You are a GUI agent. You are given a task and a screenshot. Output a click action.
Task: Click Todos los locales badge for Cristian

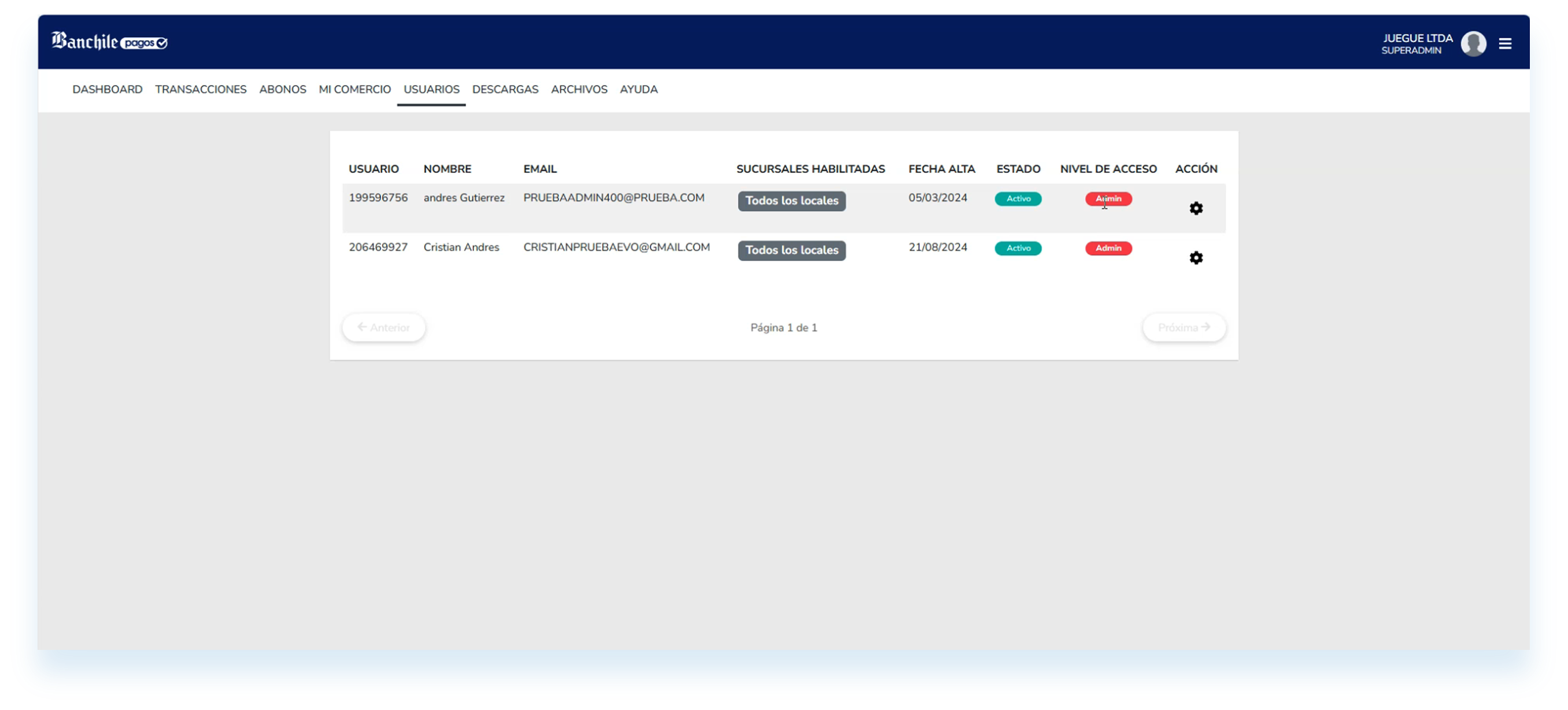pos(792,250)
